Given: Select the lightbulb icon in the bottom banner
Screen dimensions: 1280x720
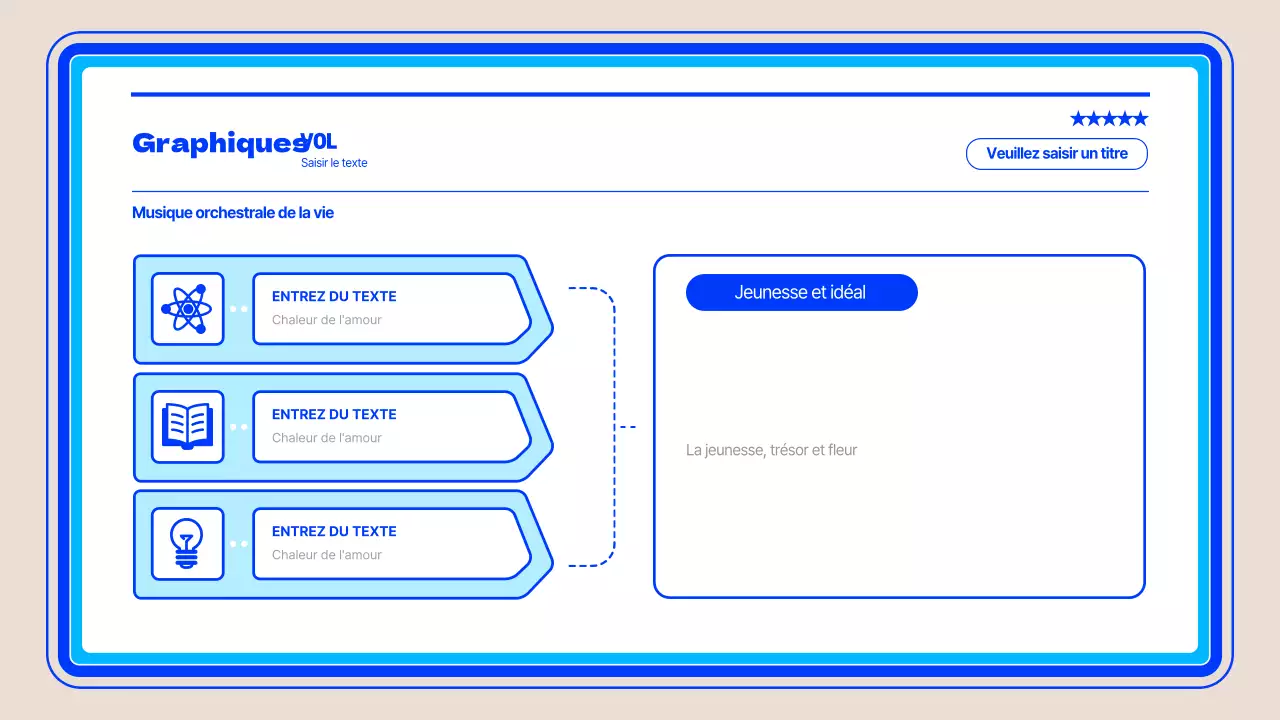Looking at the screenshot, I should (186, 543).
